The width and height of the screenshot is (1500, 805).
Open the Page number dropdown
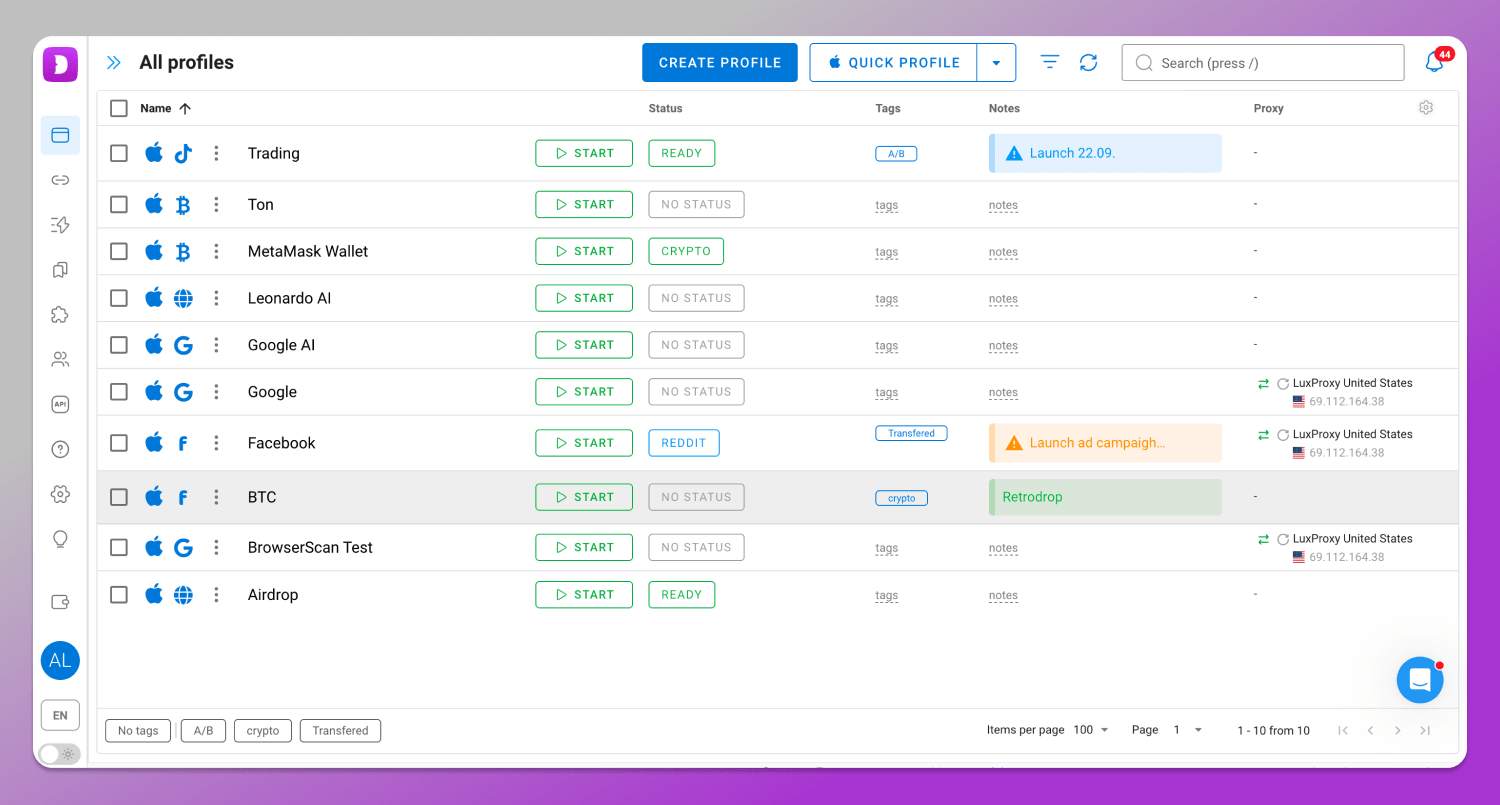click(x=1187, y=730)
